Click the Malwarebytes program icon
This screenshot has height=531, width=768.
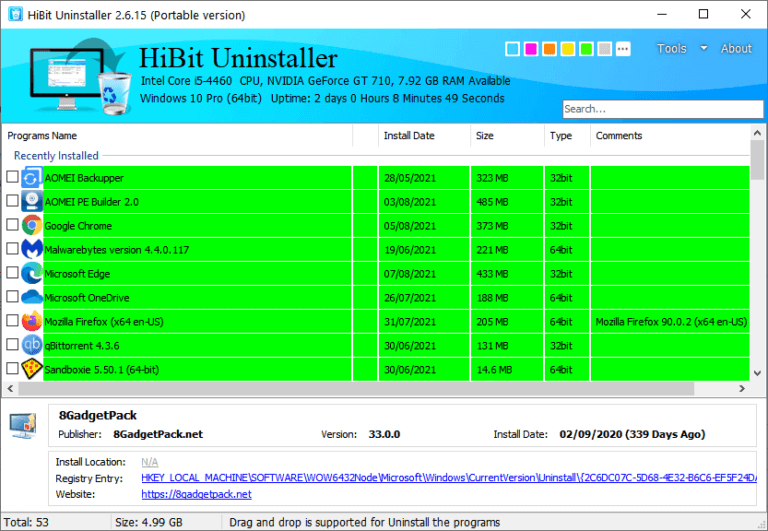pos(32,250)
